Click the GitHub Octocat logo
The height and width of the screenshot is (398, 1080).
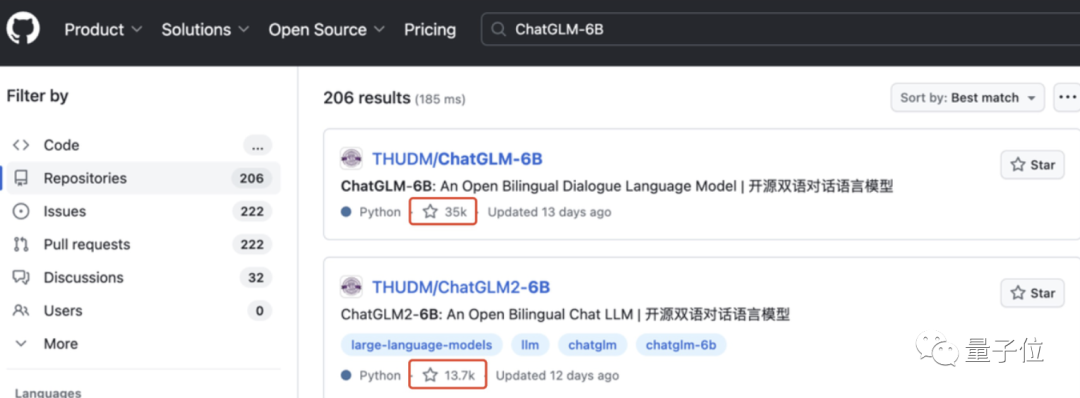click(23, 30)
